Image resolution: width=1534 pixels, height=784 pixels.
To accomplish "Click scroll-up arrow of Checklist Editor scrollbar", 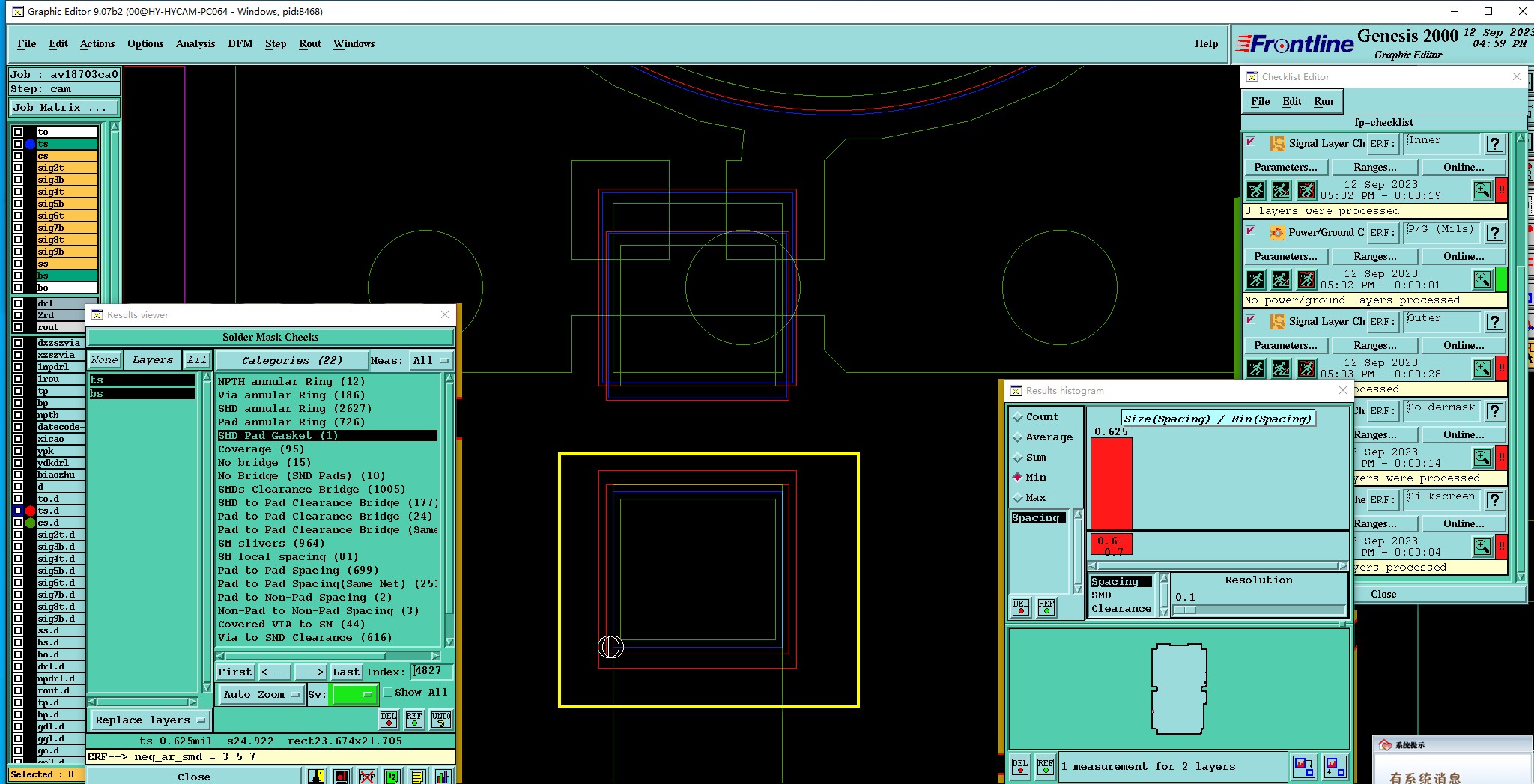I will click(x=1521, y=138).
